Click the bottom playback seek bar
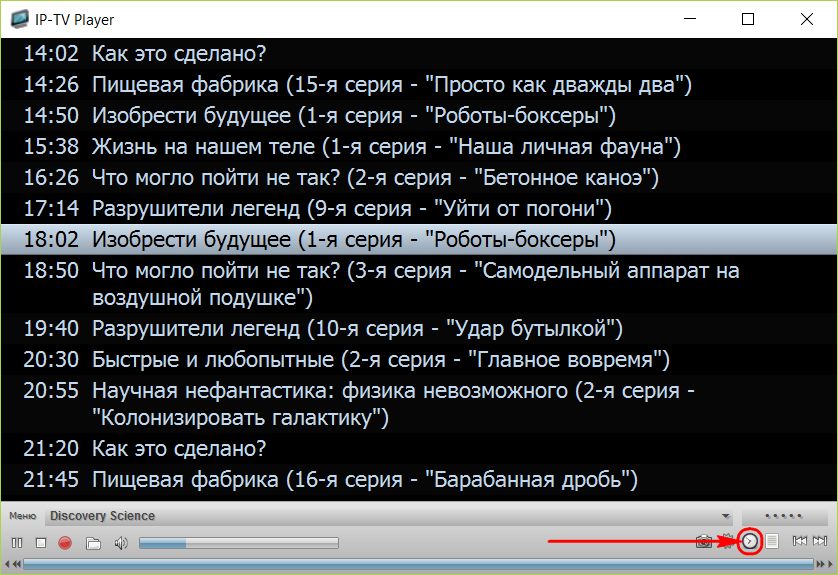 418,564
